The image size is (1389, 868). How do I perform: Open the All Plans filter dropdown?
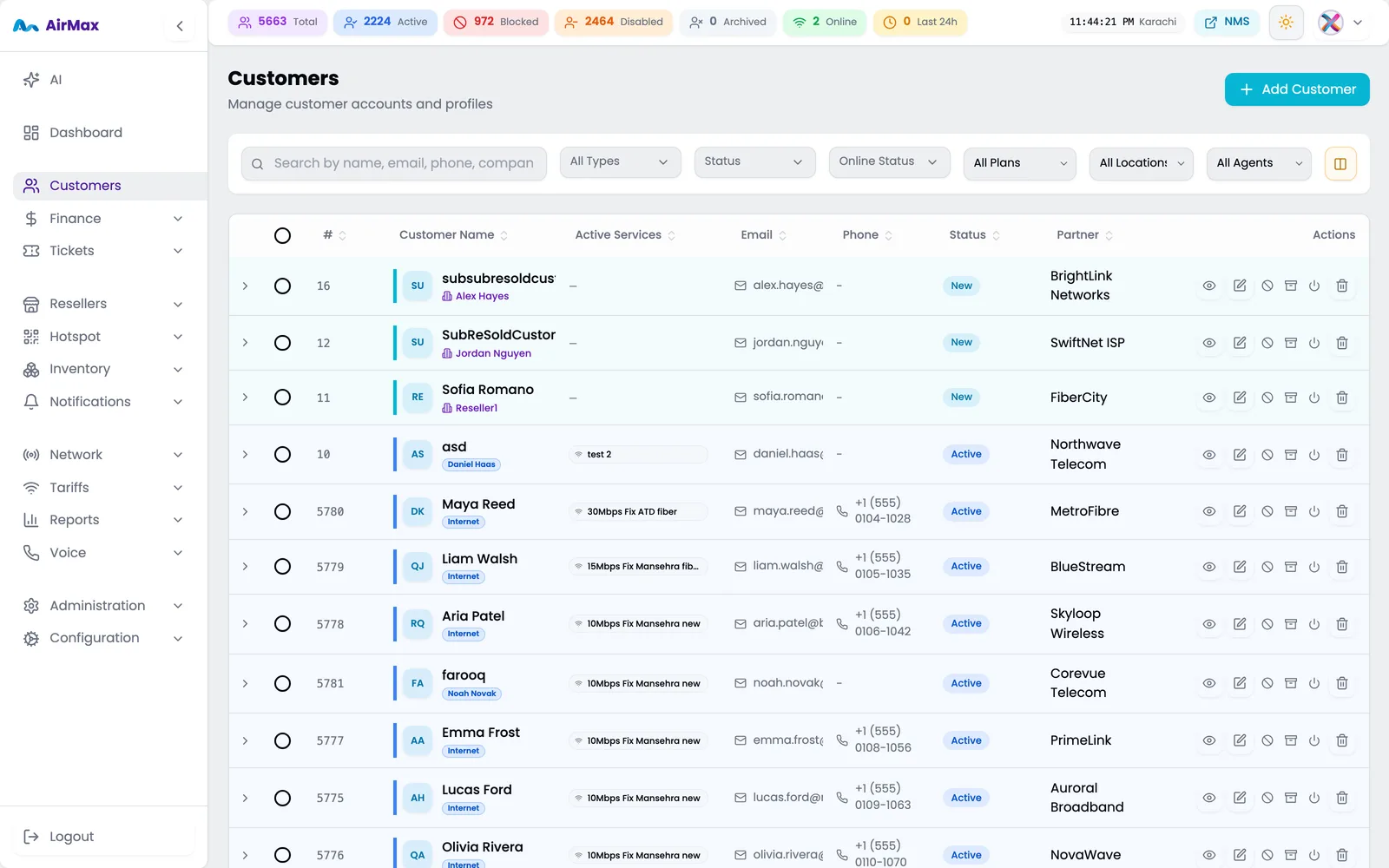[x=1019, y=163]
